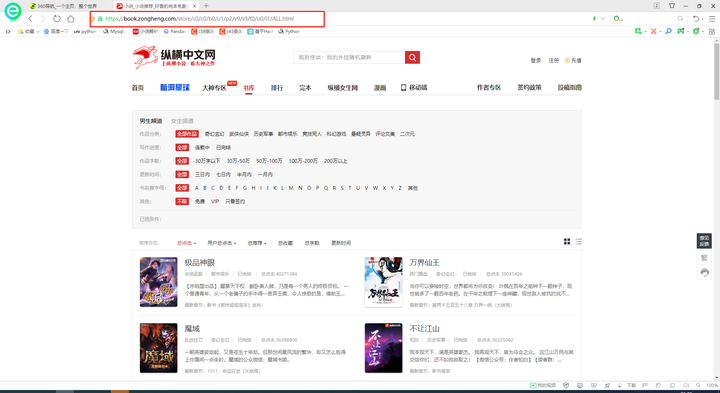This screenshot has height=393, width=720.
Task: Click 作者专区 link
Action: click(489, 87)
